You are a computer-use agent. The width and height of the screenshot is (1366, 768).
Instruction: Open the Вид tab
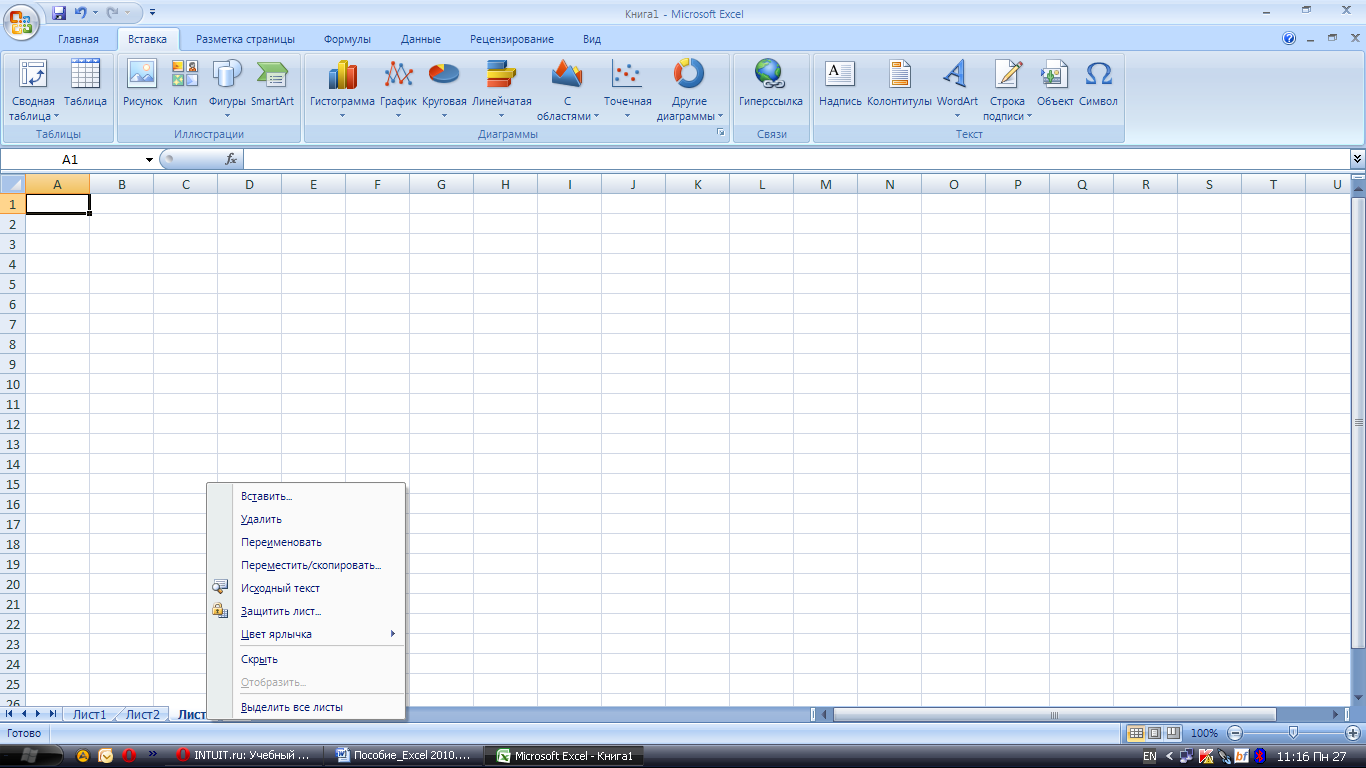(x=592, y=39)
